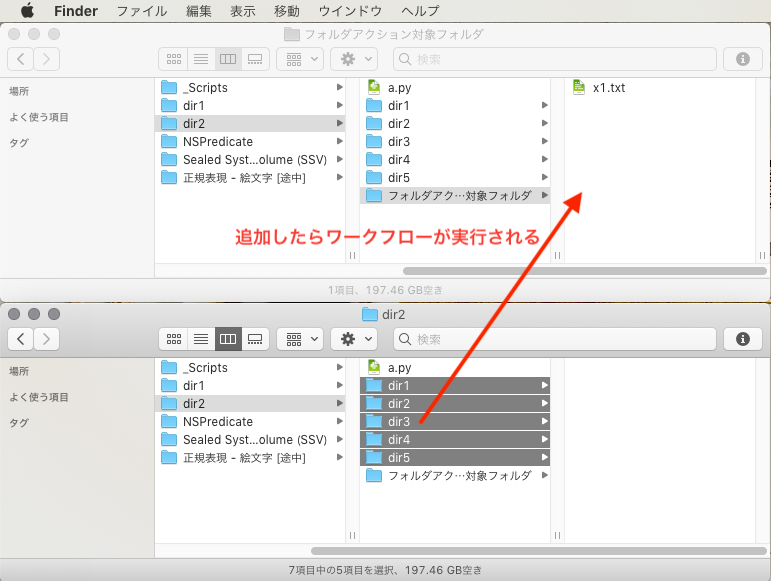
Task: Select x1.txt file in top window
Action: click(608, 88)
